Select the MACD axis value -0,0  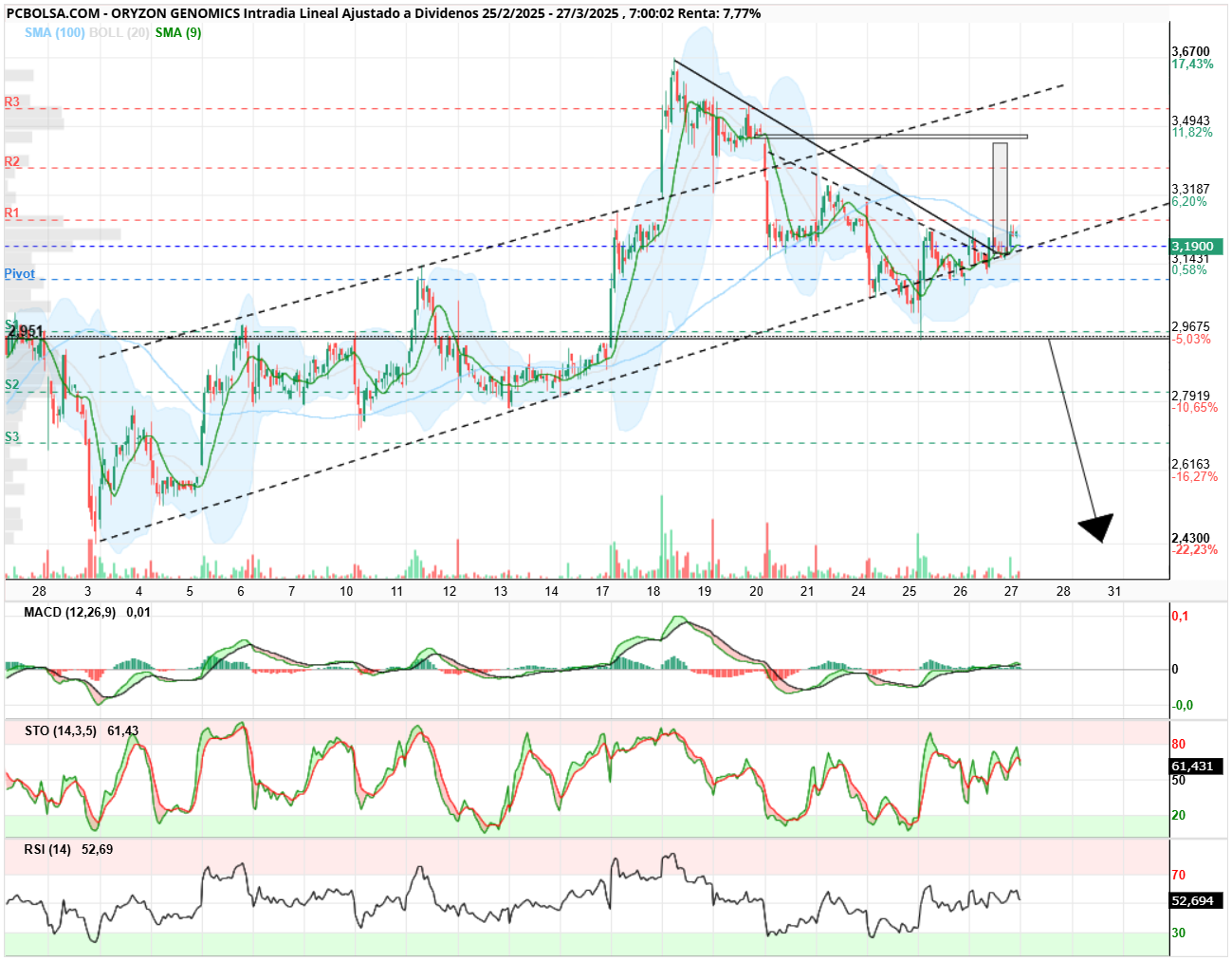coord(1183,705)
